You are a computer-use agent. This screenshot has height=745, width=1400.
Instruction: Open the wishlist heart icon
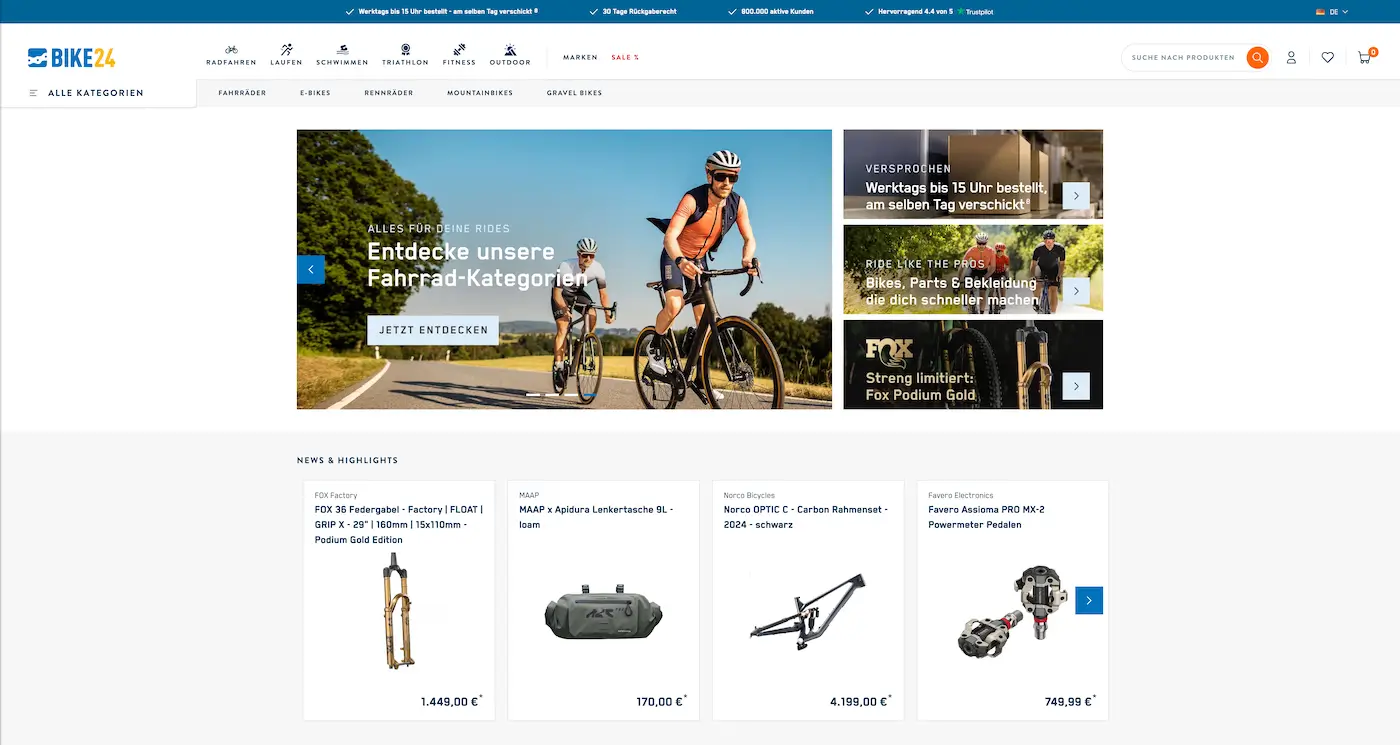[1327, 58]
